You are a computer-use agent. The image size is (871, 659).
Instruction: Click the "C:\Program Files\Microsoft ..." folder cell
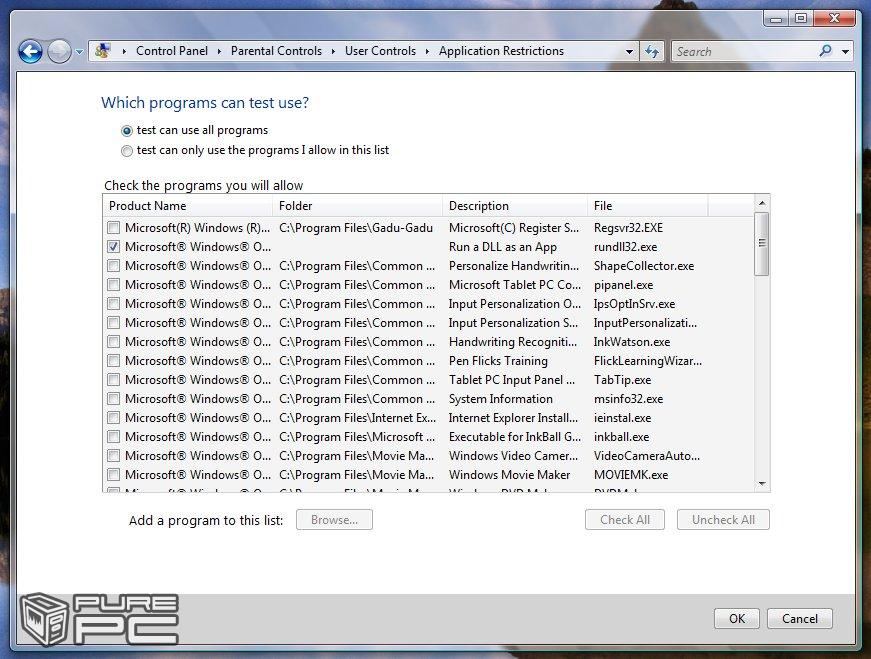357,437
